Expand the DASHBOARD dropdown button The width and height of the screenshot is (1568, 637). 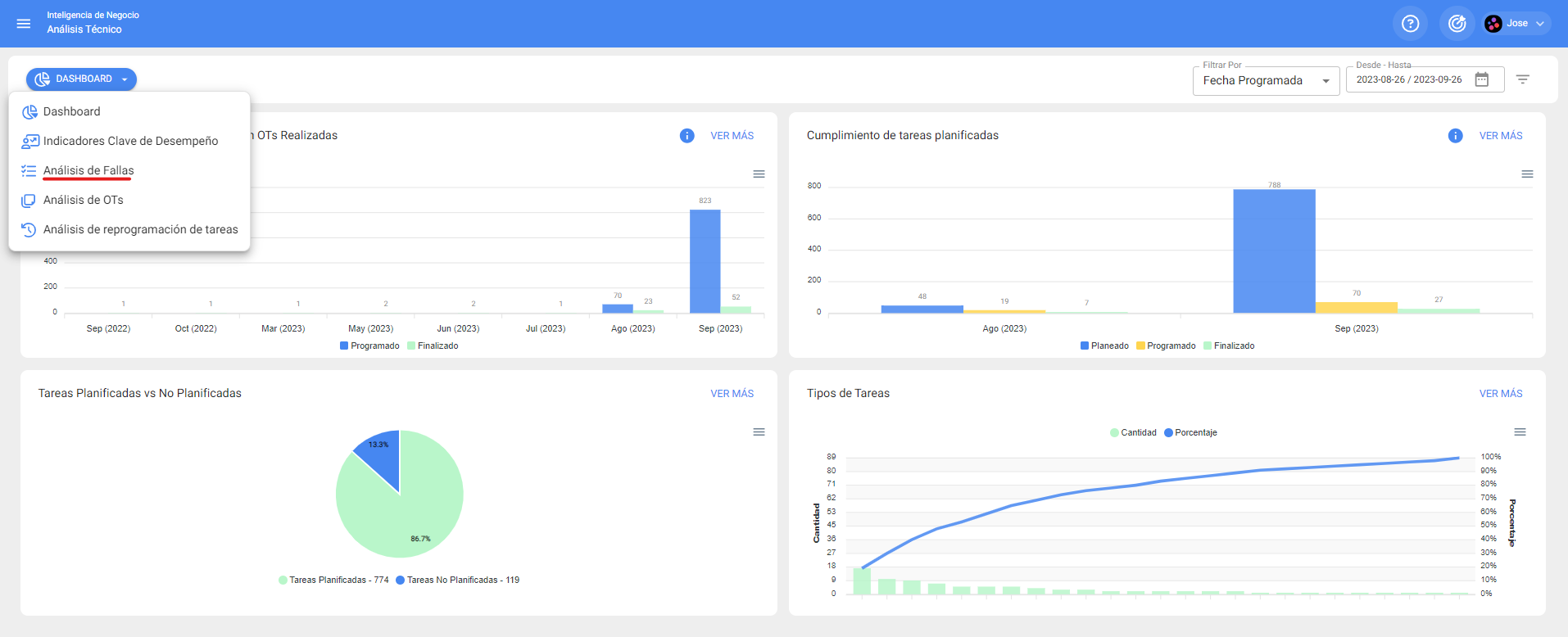81,79
